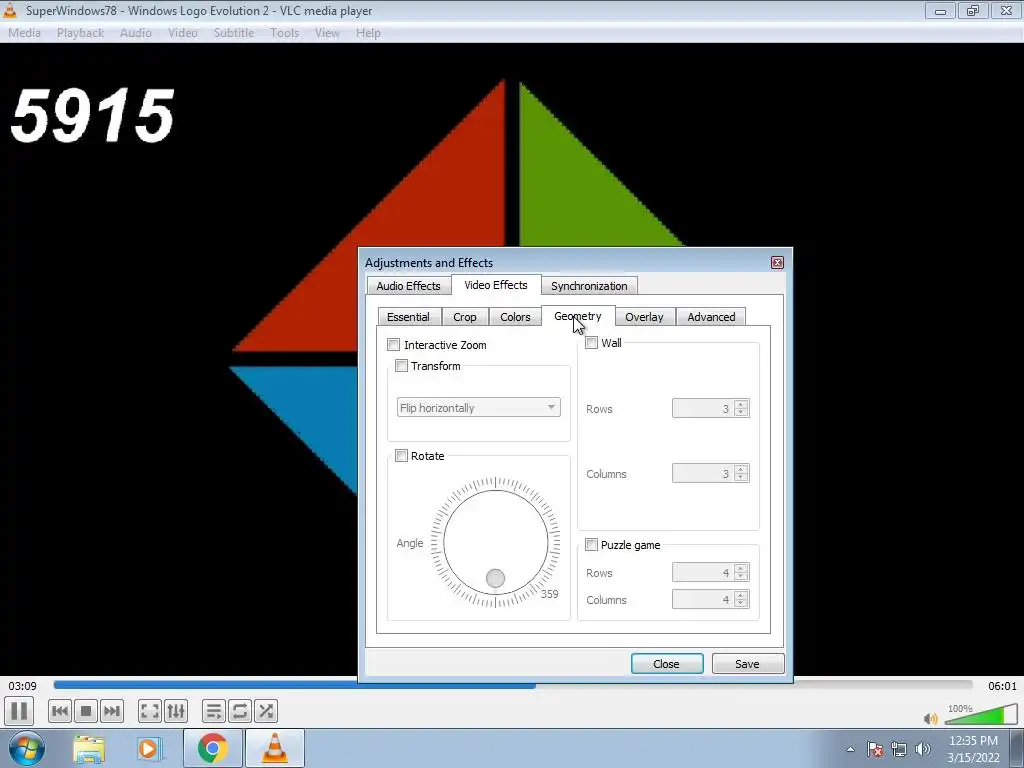1024x768 pixels.
Task: Enable the Transform checkbox
Action: (402, 366)
